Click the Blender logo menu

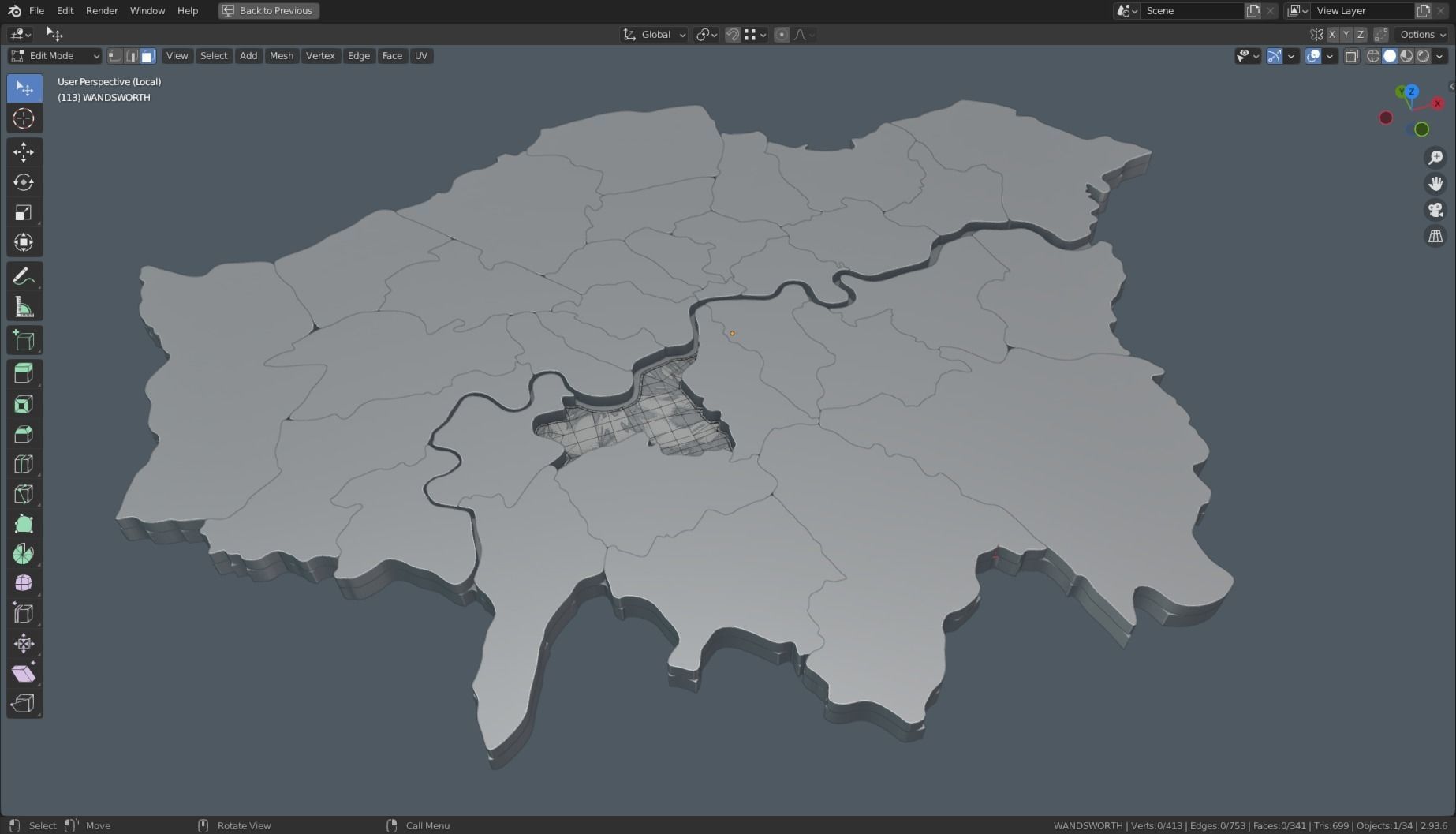tap(14, 10)
